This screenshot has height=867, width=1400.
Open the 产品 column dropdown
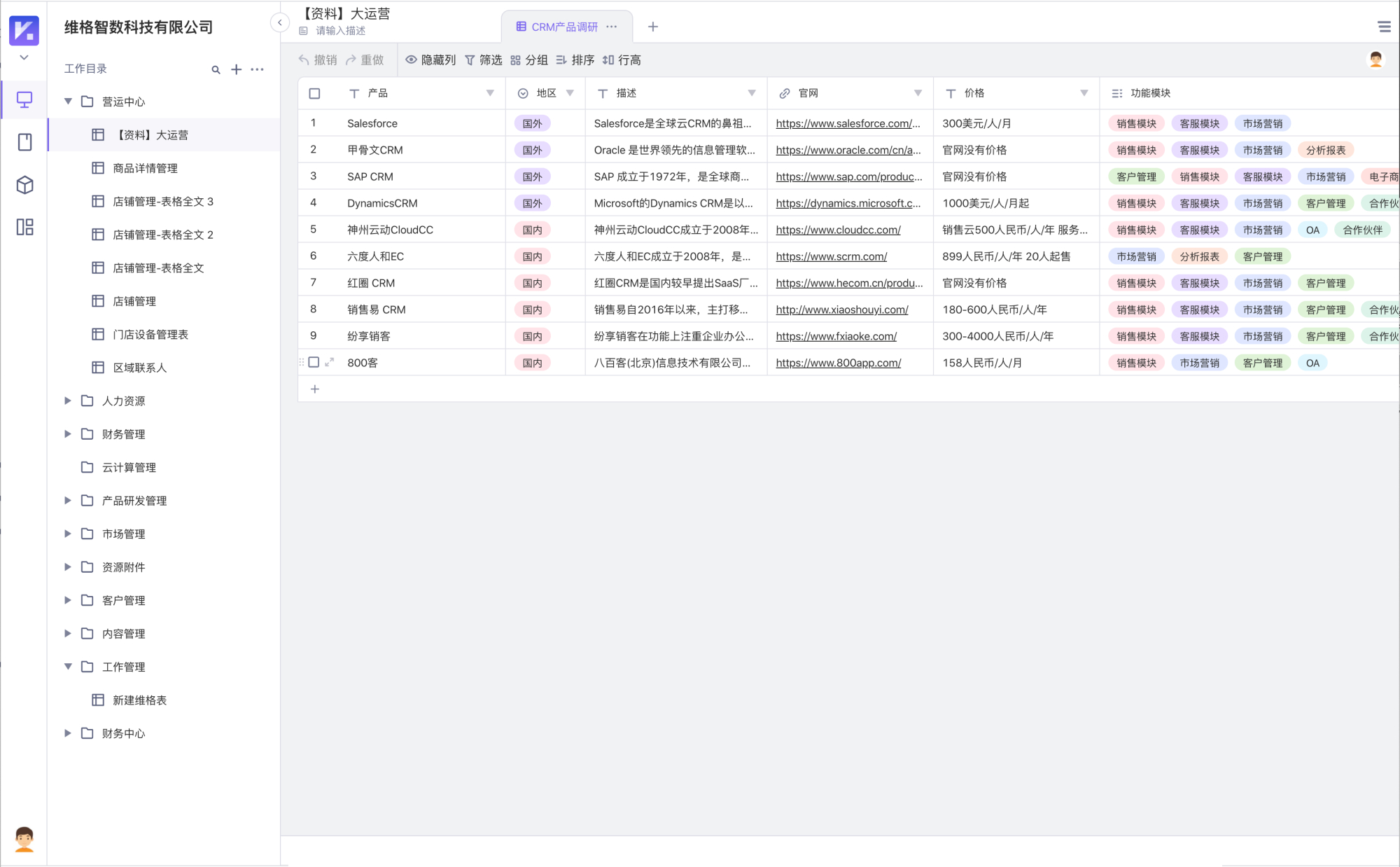point(490,93)
